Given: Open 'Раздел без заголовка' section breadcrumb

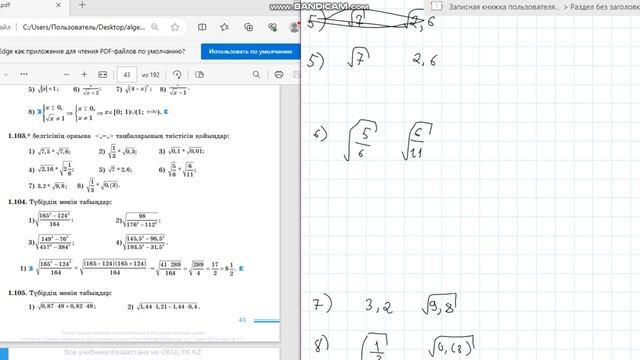Looking at the screenshot, I should coord(605,7).
